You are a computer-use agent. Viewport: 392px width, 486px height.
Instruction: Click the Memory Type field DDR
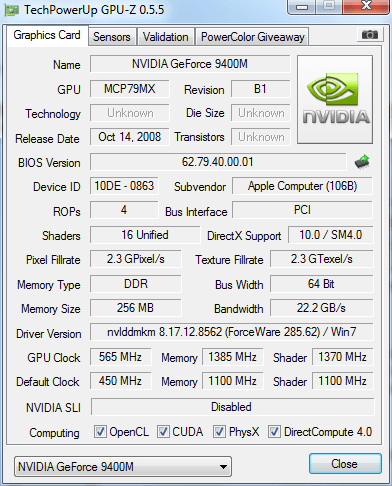tap(136, 284)
